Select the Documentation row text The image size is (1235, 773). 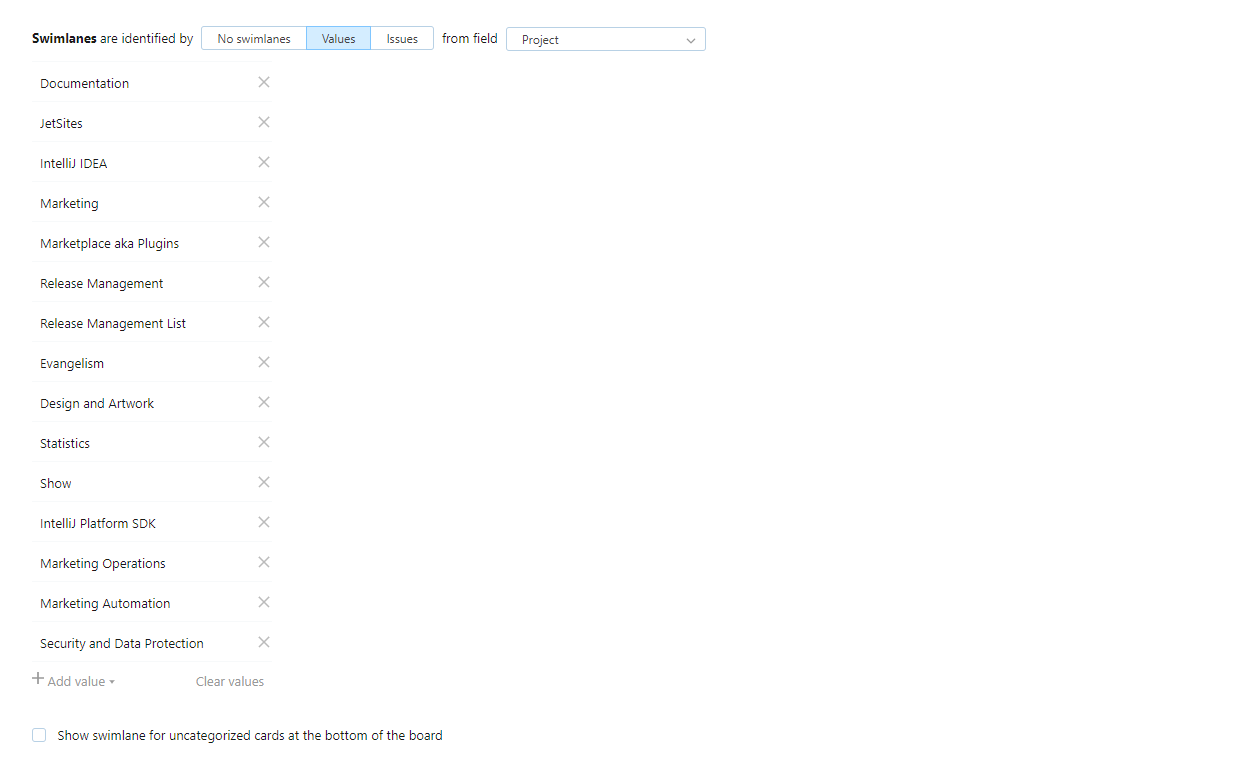click(x=85, y=83)
